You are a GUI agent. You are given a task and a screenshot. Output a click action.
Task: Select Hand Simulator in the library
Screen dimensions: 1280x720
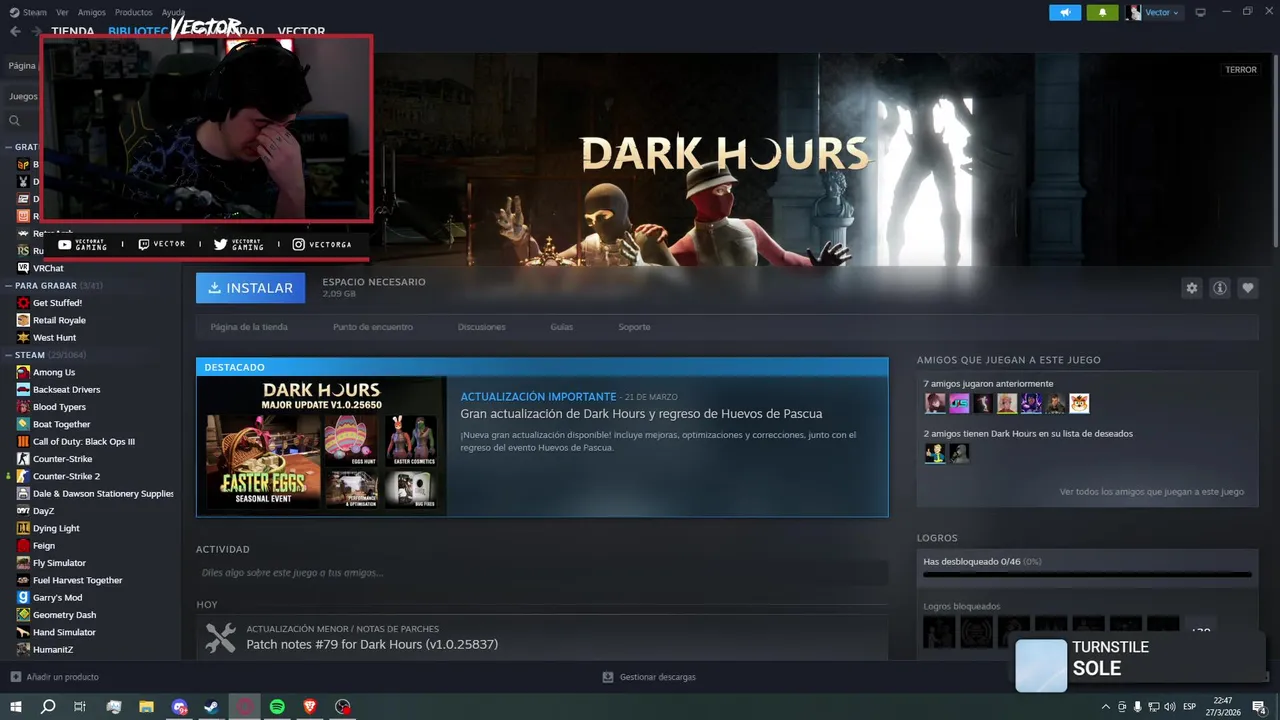64,632
